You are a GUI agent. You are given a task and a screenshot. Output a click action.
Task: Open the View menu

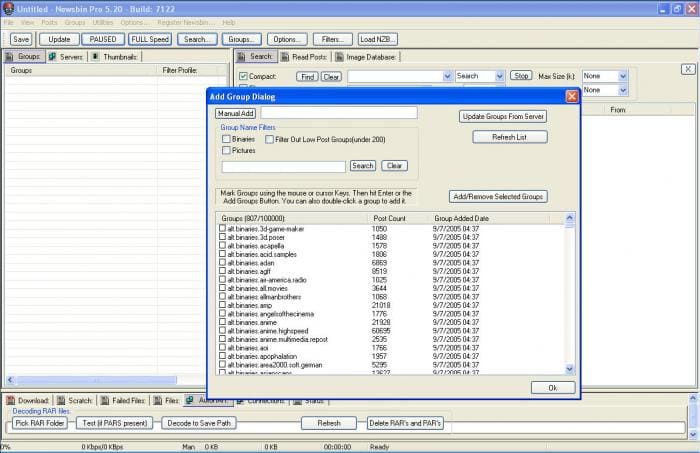[x=27, y=22]
